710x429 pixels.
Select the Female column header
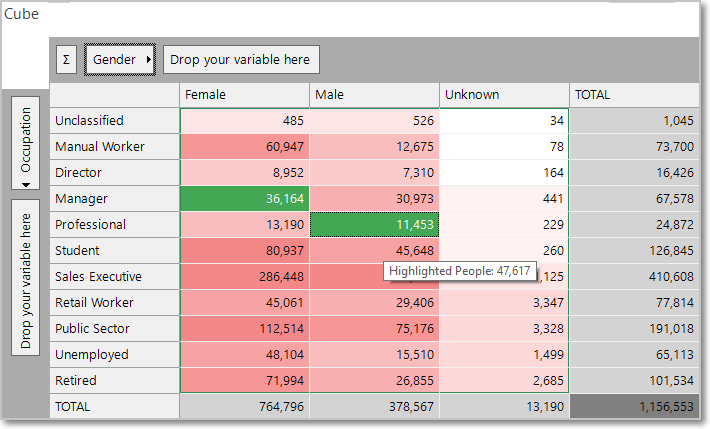point(245,95)
